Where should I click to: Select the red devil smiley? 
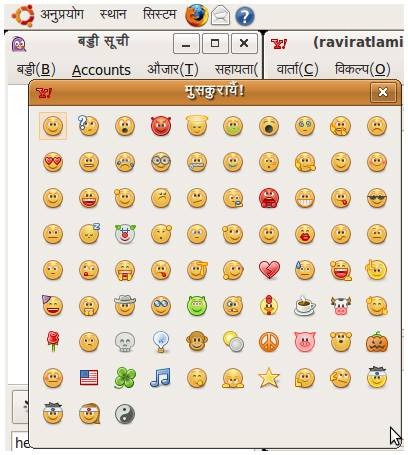pos(161,126)
